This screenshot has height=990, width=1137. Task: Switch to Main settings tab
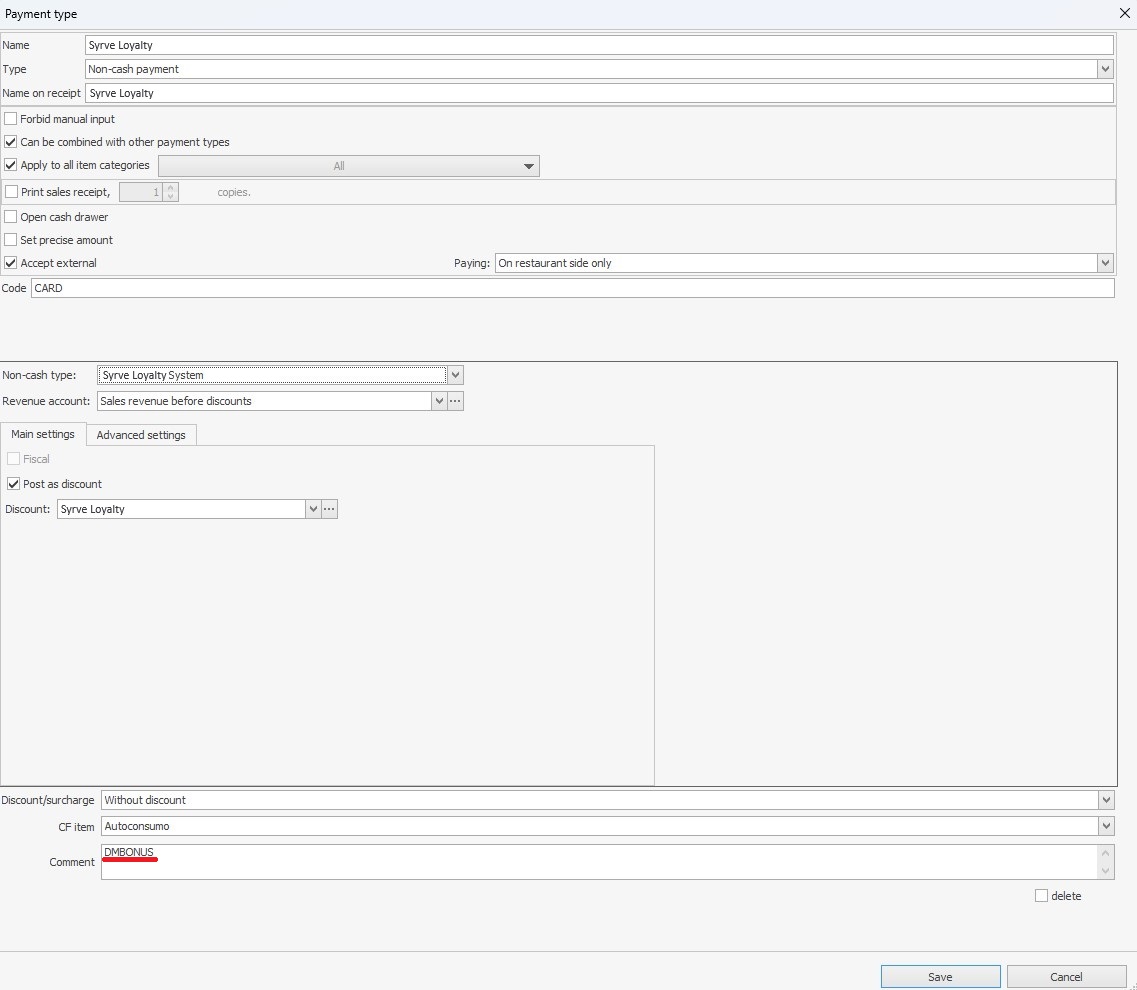click(x=43, y=434)
